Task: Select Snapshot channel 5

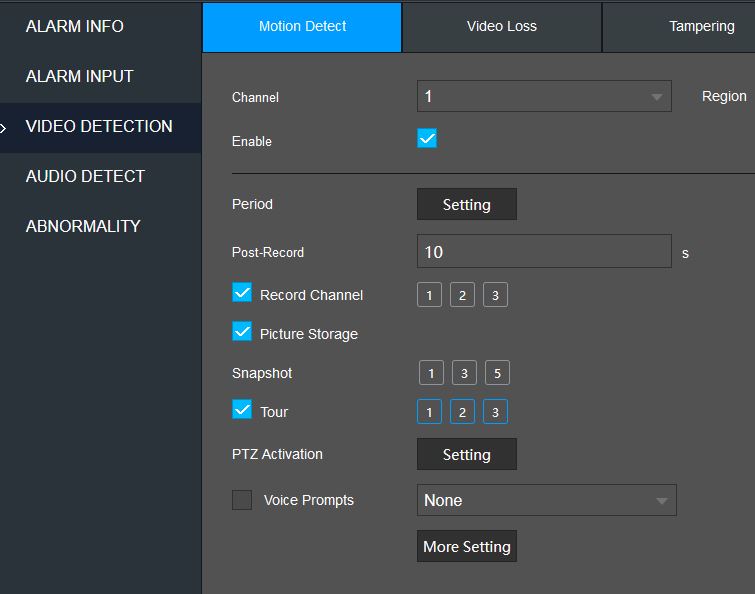Action: [x=497, y=373]
